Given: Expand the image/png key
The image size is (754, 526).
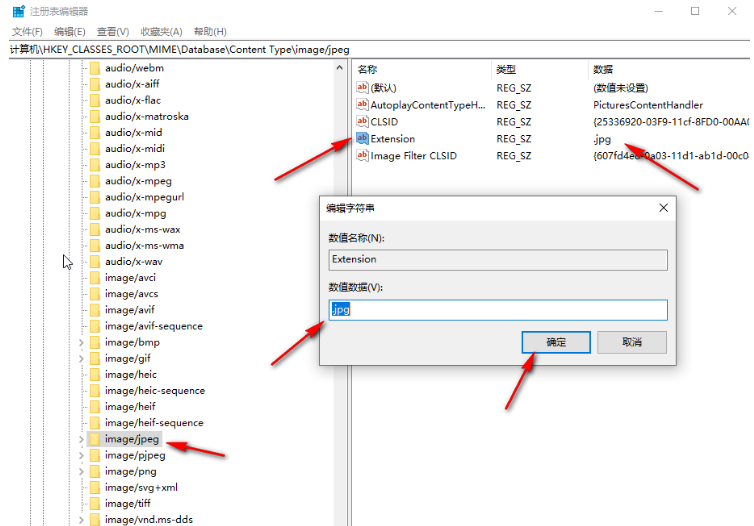Looking at the screenshot, I should tap(81, 471).
